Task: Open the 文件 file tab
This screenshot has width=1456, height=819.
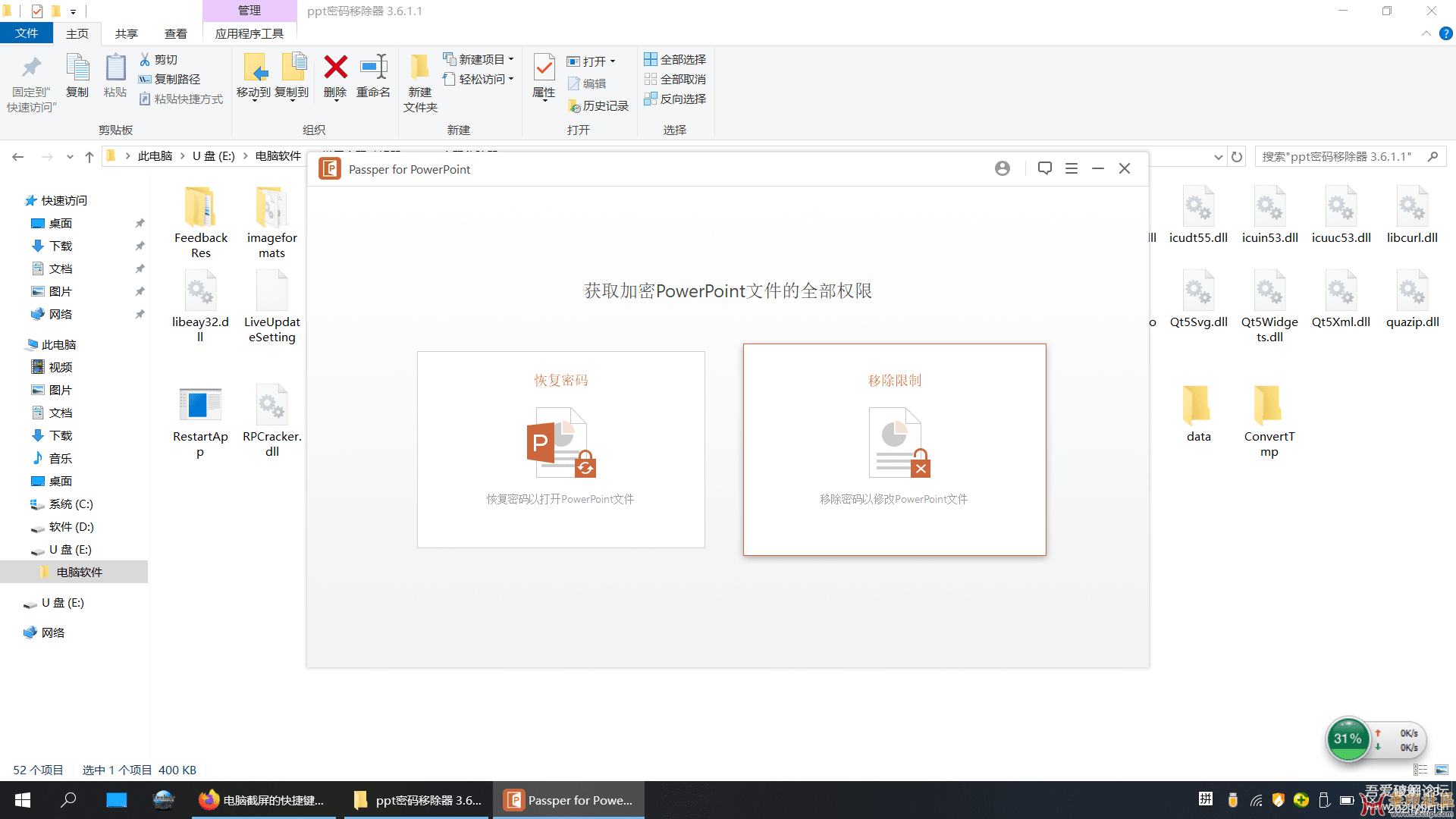Action: (x=27, y=33)
